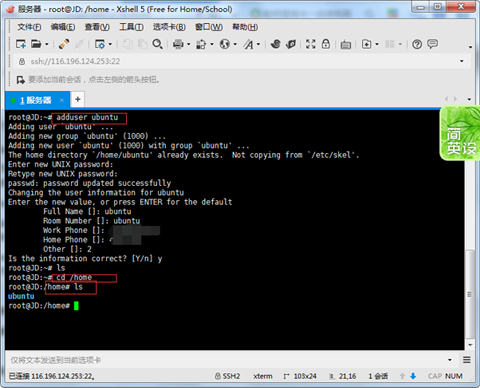Screen dimensions: 480x388
Task: Click the Find magnifier icon
Action: (157, 44)
